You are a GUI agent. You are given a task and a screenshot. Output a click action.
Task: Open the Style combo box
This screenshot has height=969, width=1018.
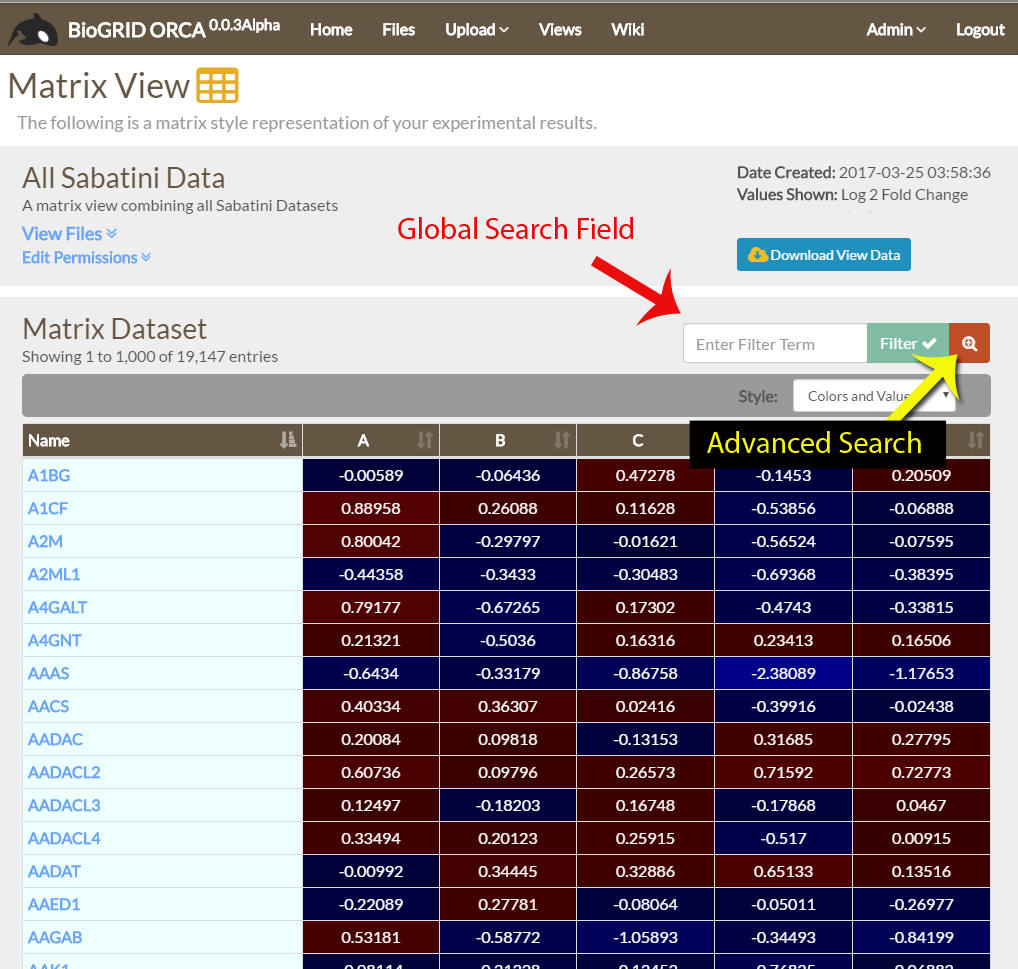click(x=874, y=396)
